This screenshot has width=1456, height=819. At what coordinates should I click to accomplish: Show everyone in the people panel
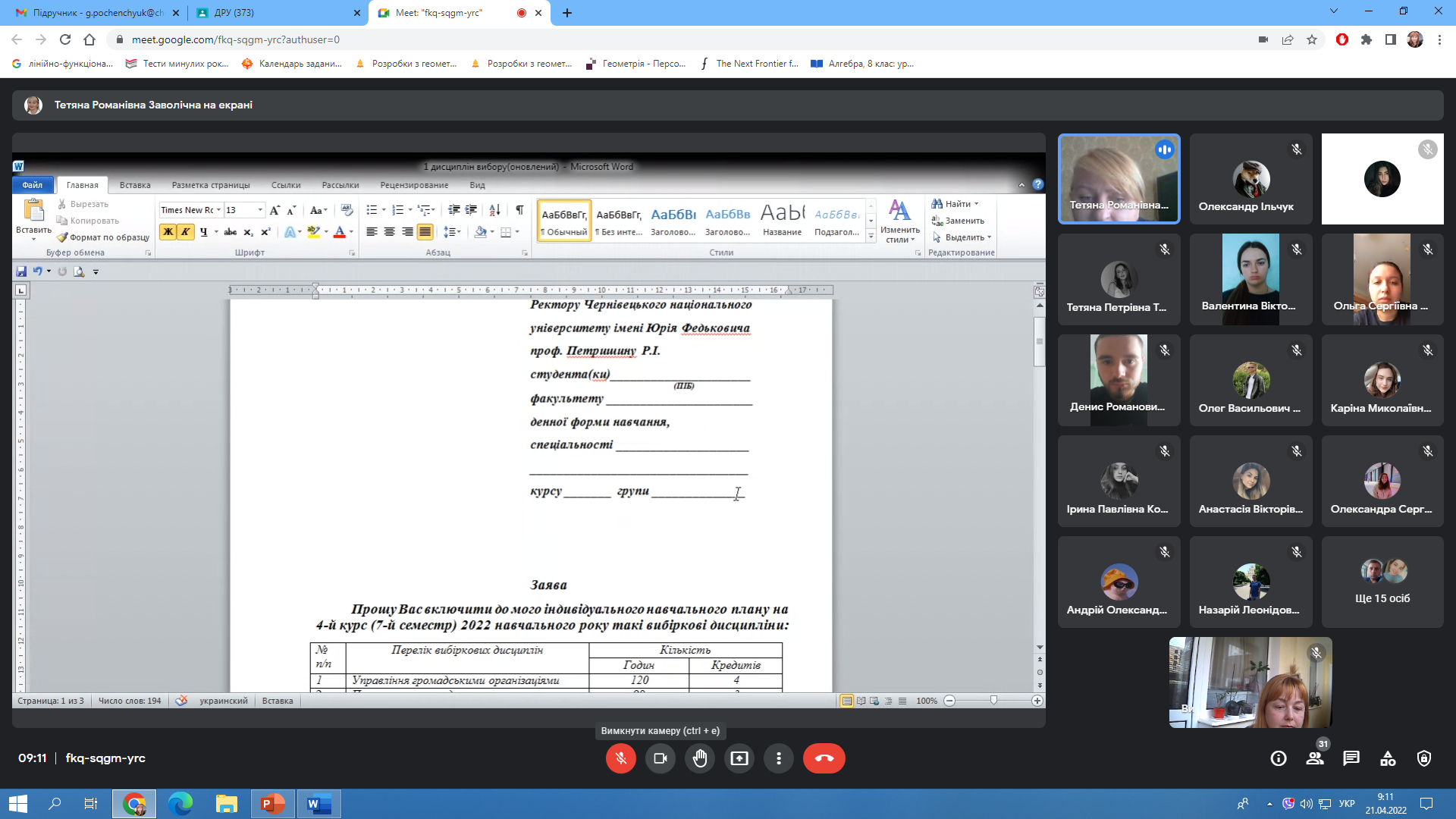coord(1315,758)
